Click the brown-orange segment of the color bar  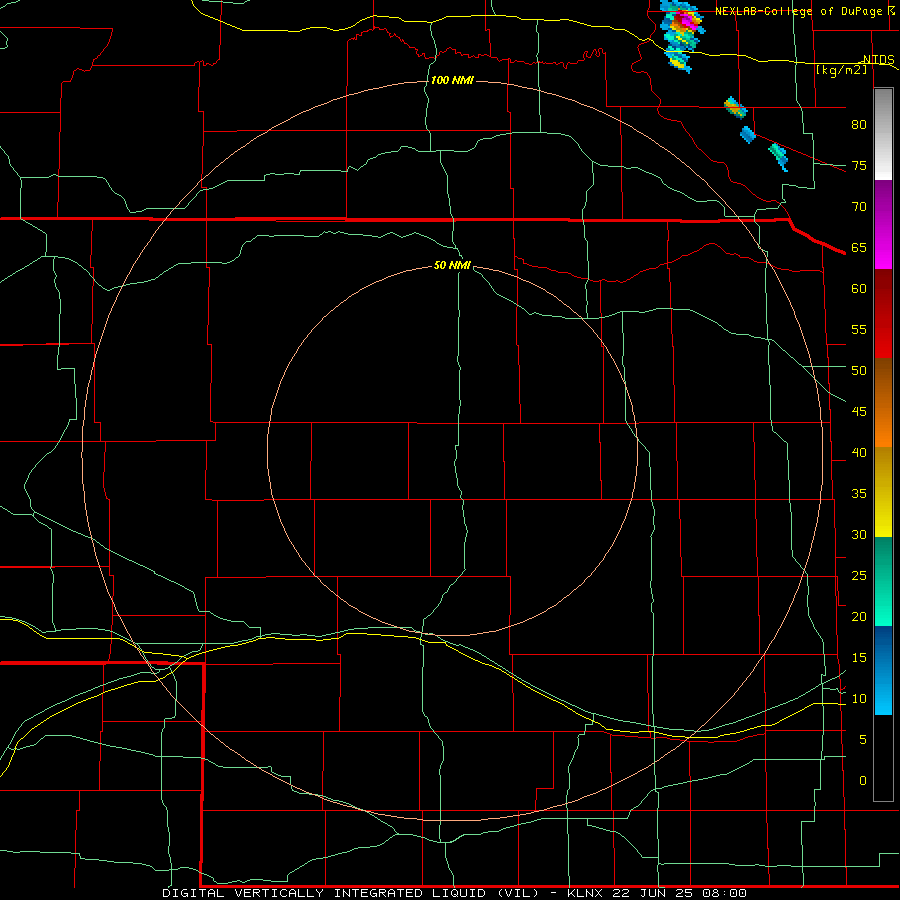[883, 403]
